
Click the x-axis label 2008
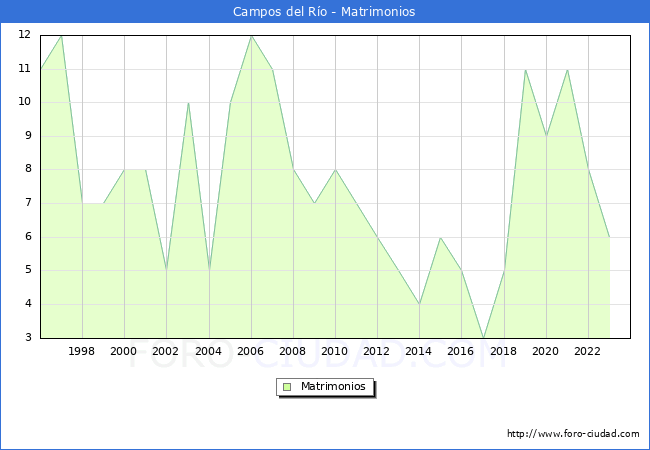[293, 351]
